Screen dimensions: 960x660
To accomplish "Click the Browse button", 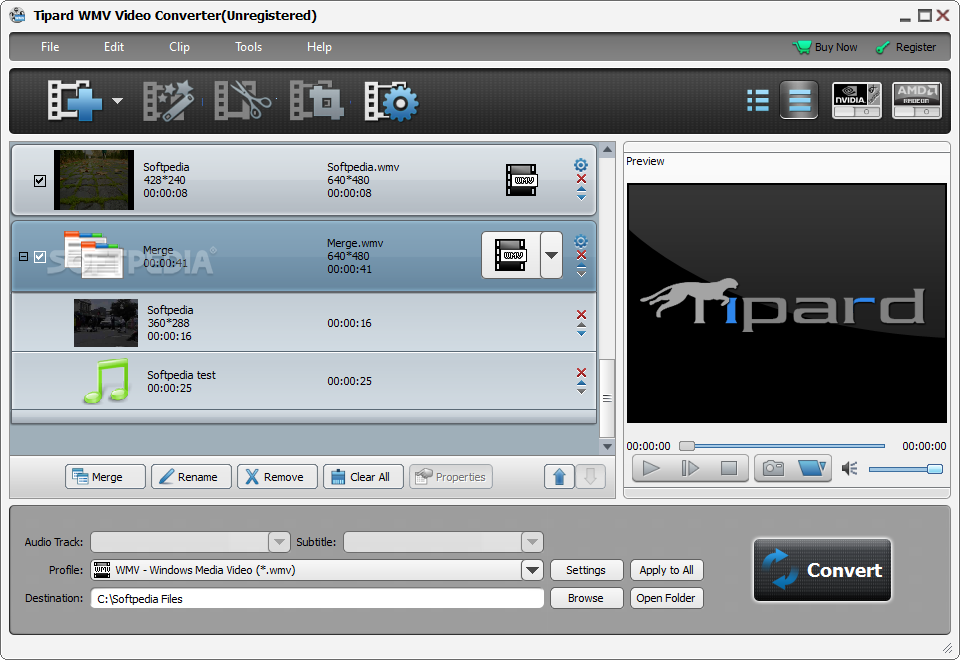I will [586, 598].
